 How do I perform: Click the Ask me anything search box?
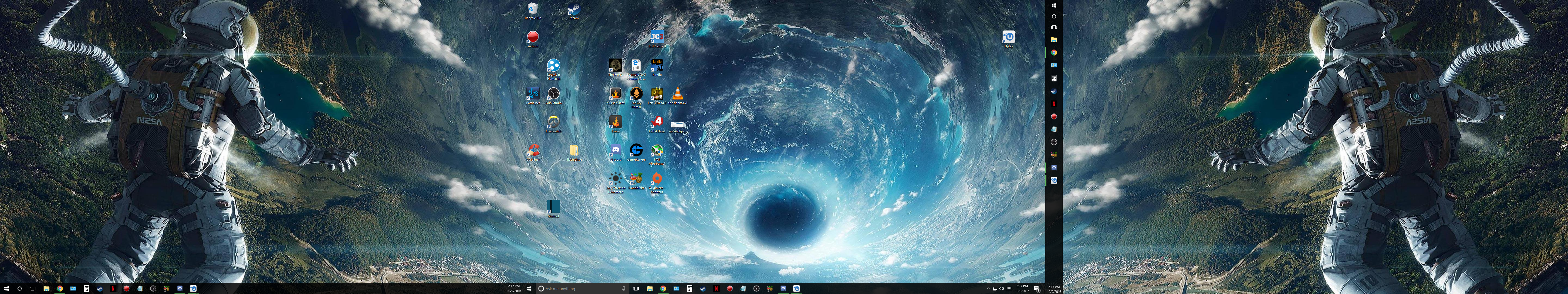tap(582, 289)
